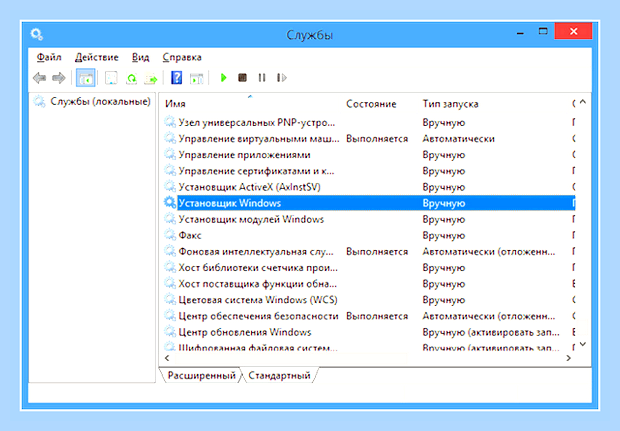The height and width of the screenshot is (431, 620).
Task: Click horizontal scrollbar right arrow
Action: click(x=569, y=358)
